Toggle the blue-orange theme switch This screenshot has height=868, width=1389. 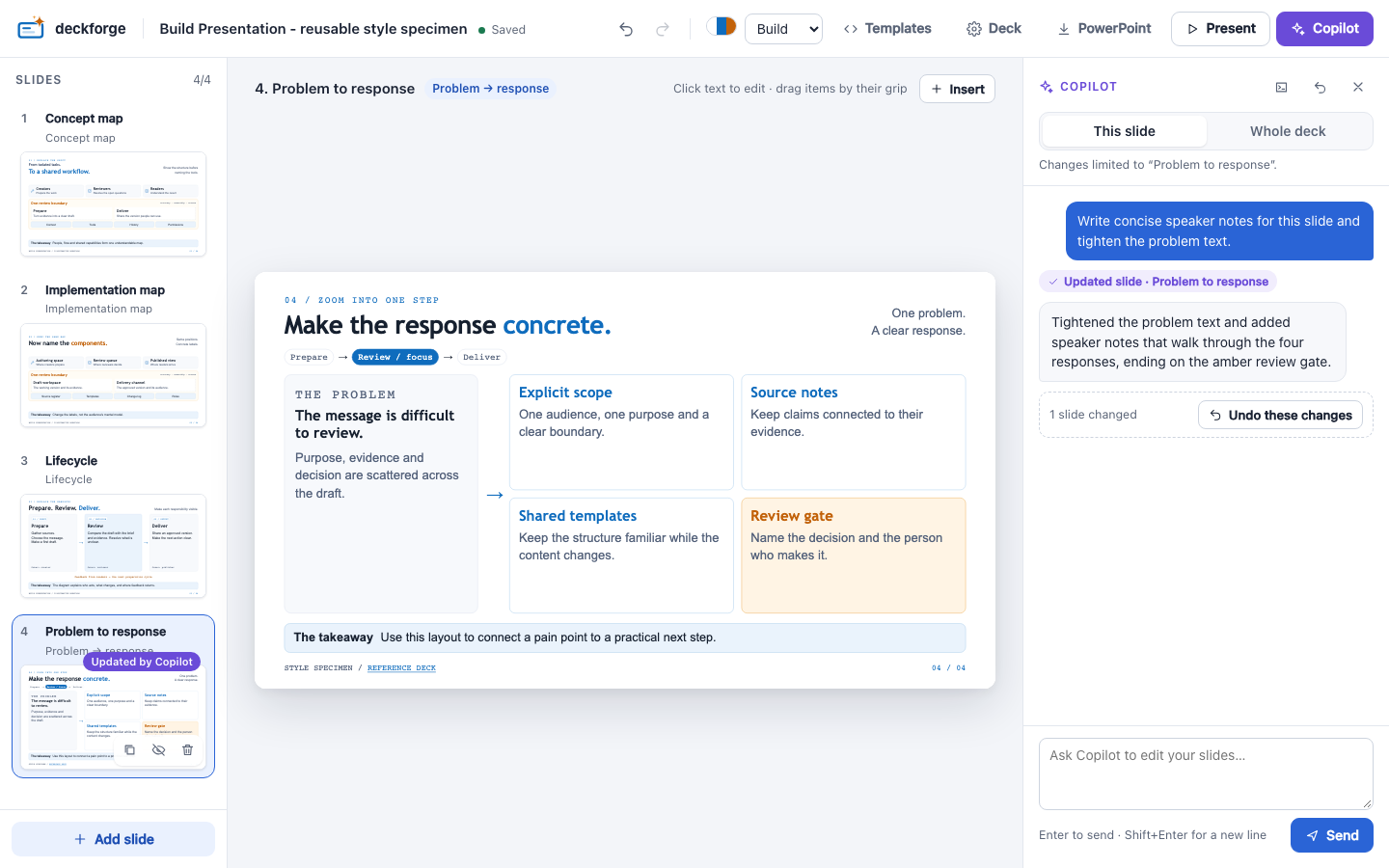coord(722,26)
